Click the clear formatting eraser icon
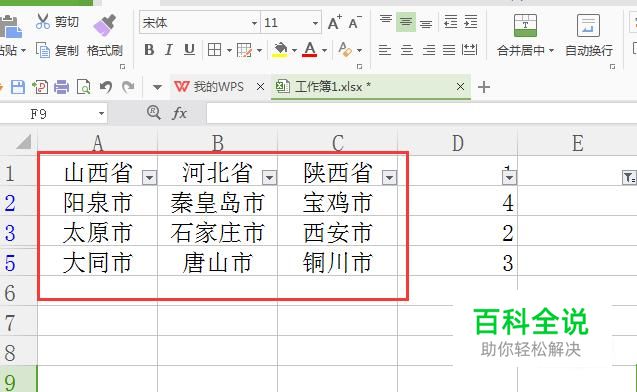The width and height of the screenshot is (637, 392). click(x=345, y=50)
